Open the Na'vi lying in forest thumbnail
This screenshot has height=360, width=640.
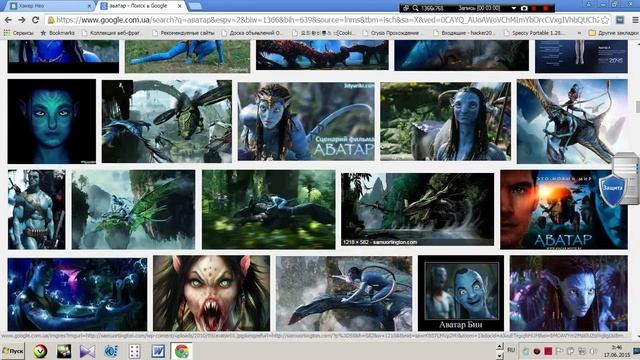tap(269, 209)
